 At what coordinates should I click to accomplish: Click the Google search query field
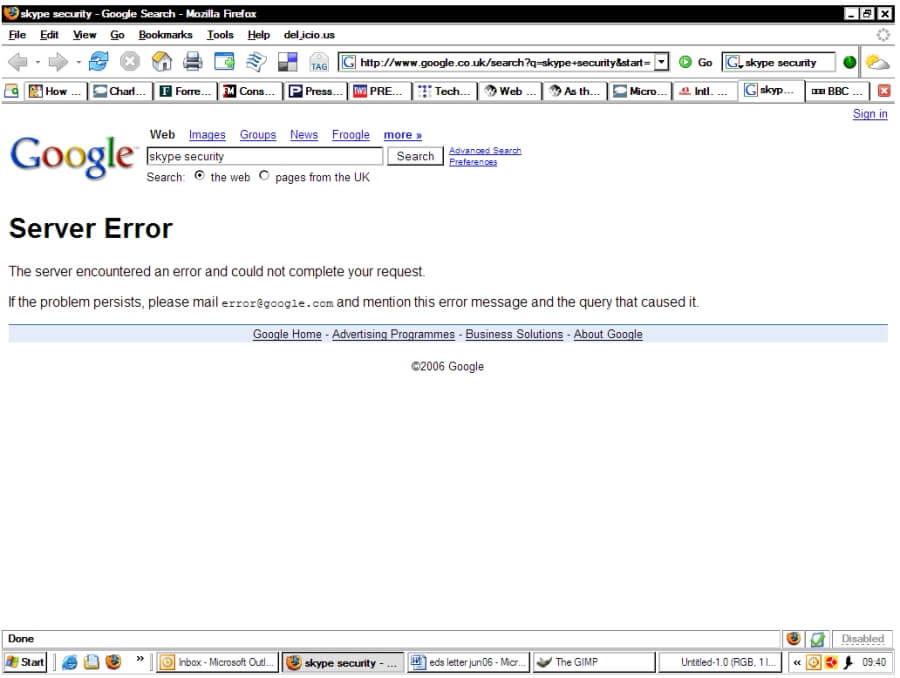[x=265, y=156]
